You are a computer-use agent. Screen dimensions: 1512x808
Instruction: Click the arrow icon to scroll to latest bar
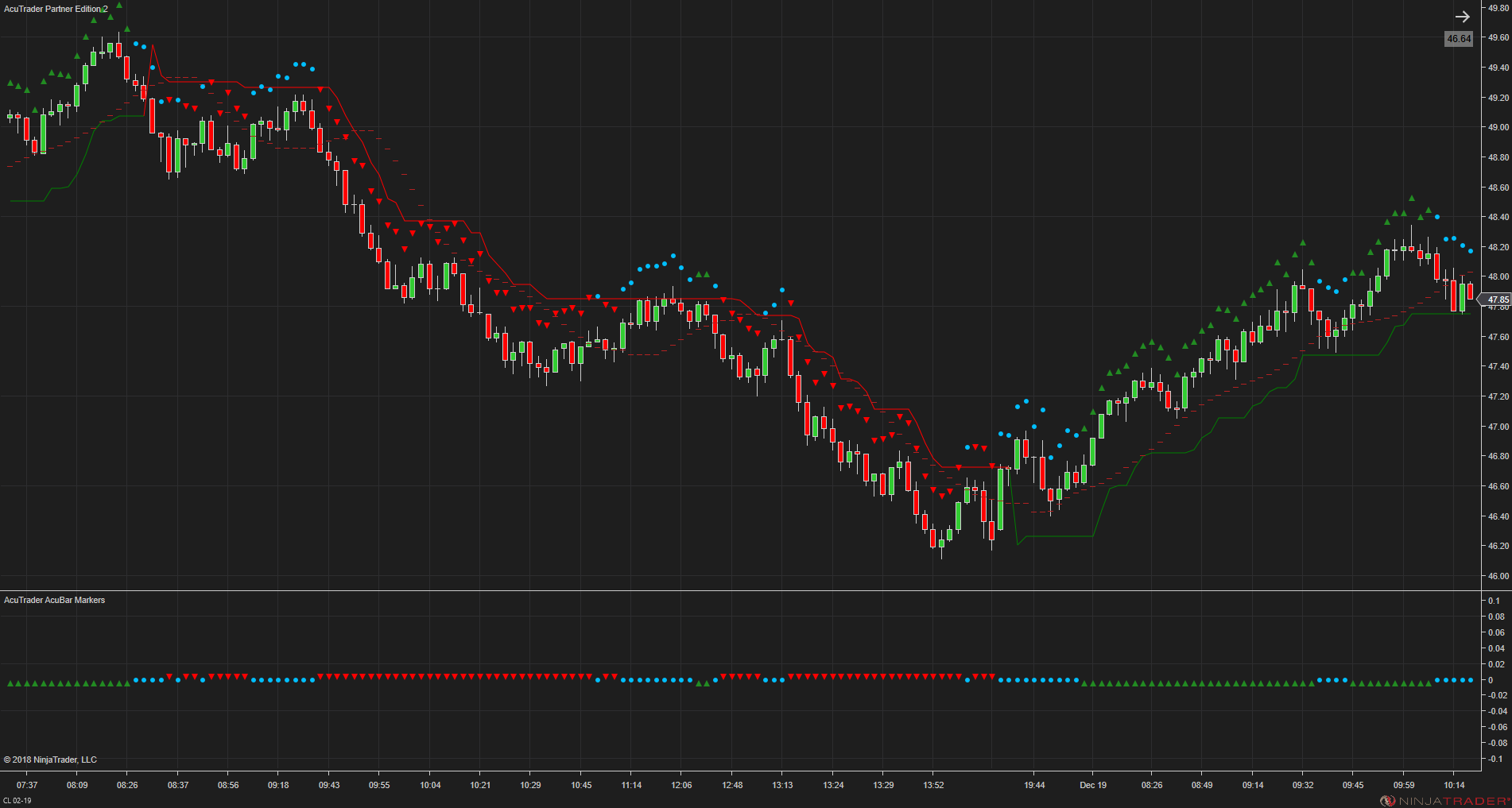tap(1462, 17)
